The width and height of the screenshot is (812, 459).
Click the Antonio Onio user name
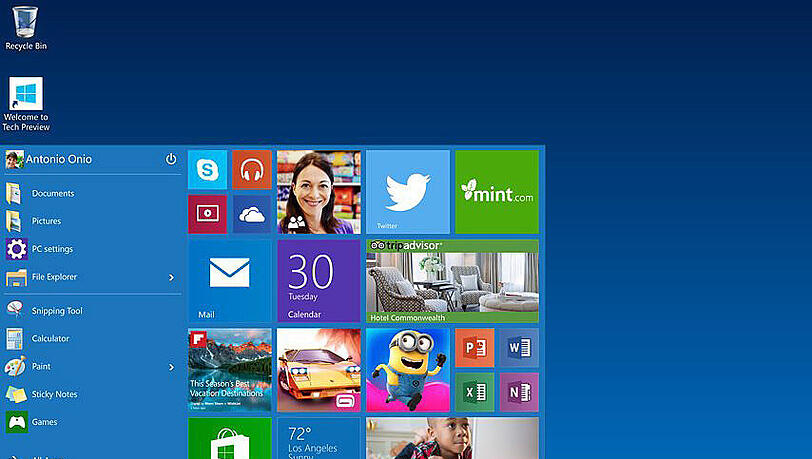click(59, 159)
